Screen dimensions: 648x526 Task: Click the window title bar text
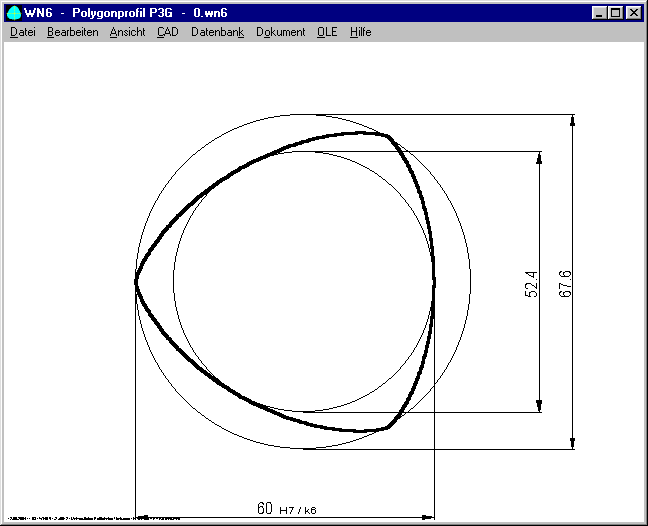tap(140, 13)
